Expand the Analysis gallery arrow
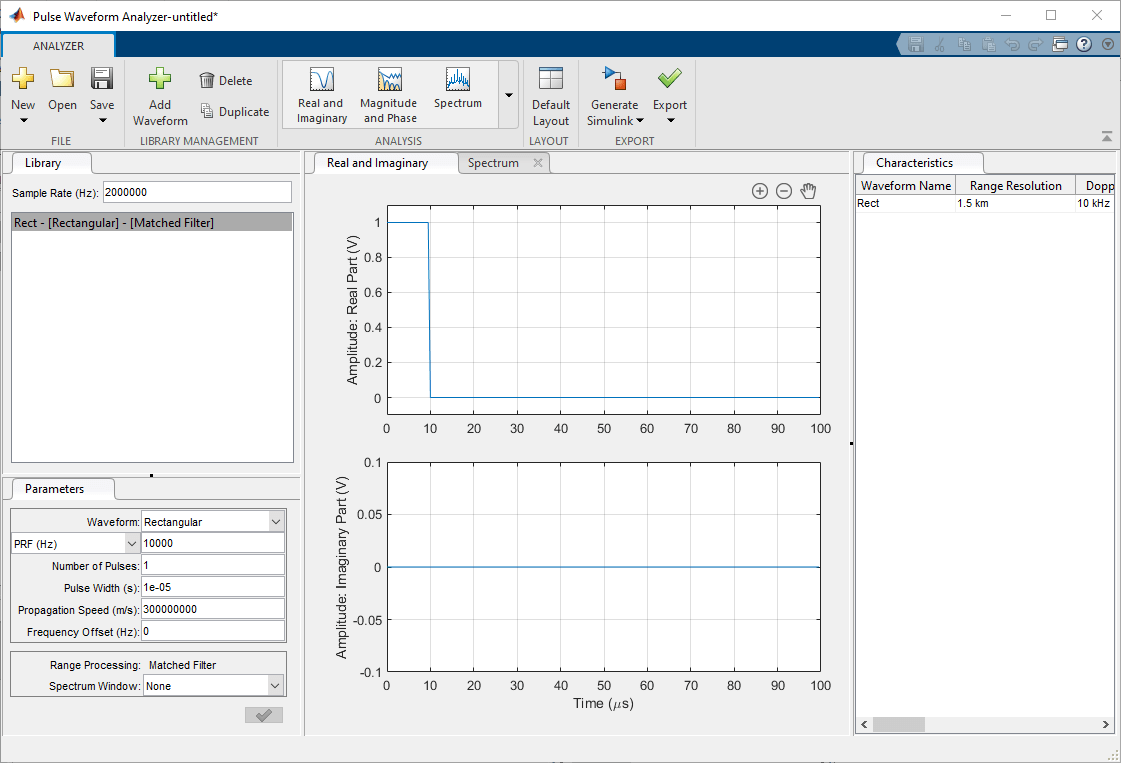The image size is (1121, 763). click(508, 95)
